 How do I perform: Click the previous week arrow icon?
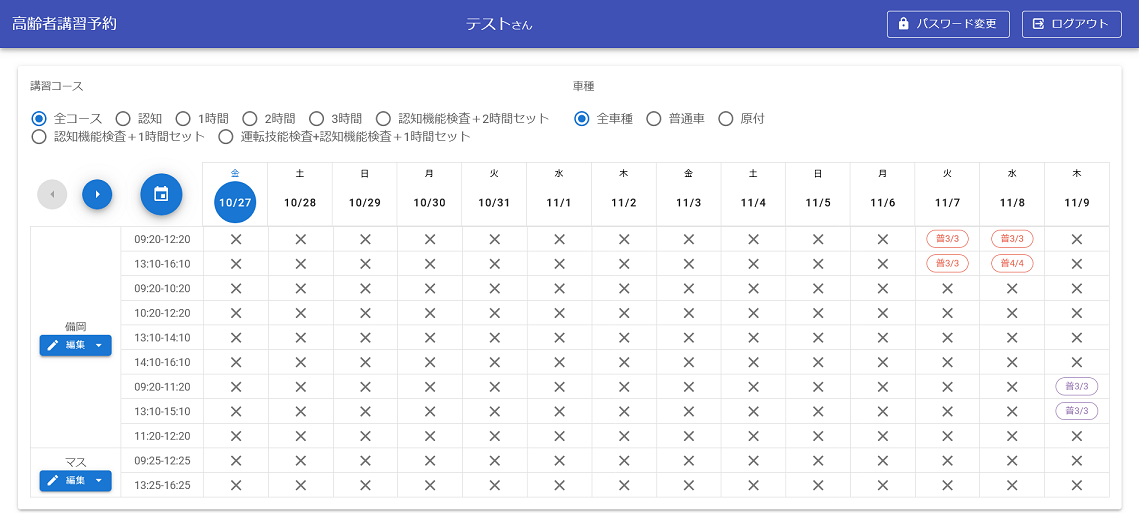52,194
